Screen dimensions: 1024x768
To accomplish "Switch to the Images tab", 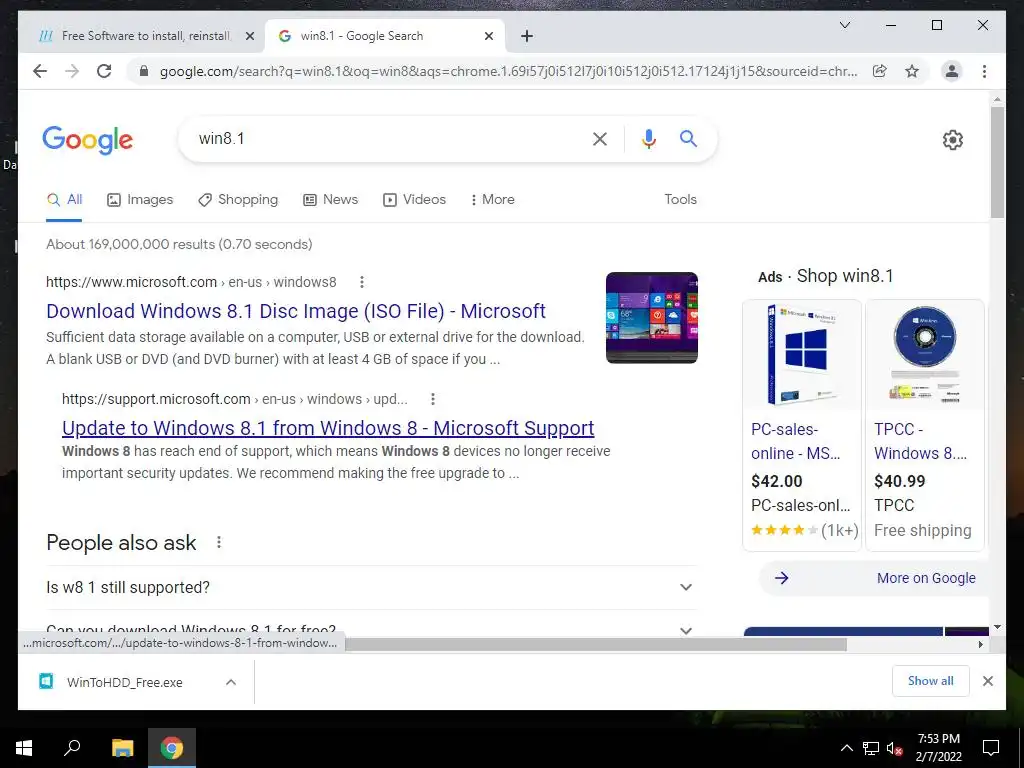I will (x=140, y=200).
